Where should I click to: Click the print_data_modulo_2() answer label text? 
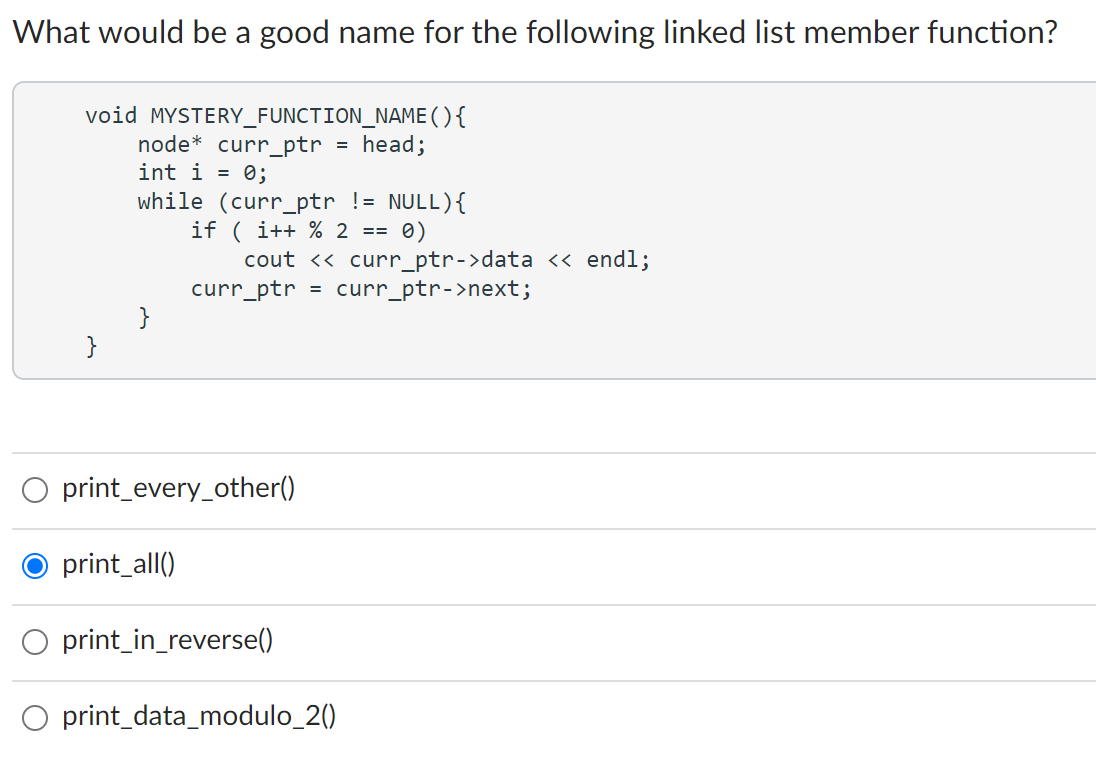point(199,716)
